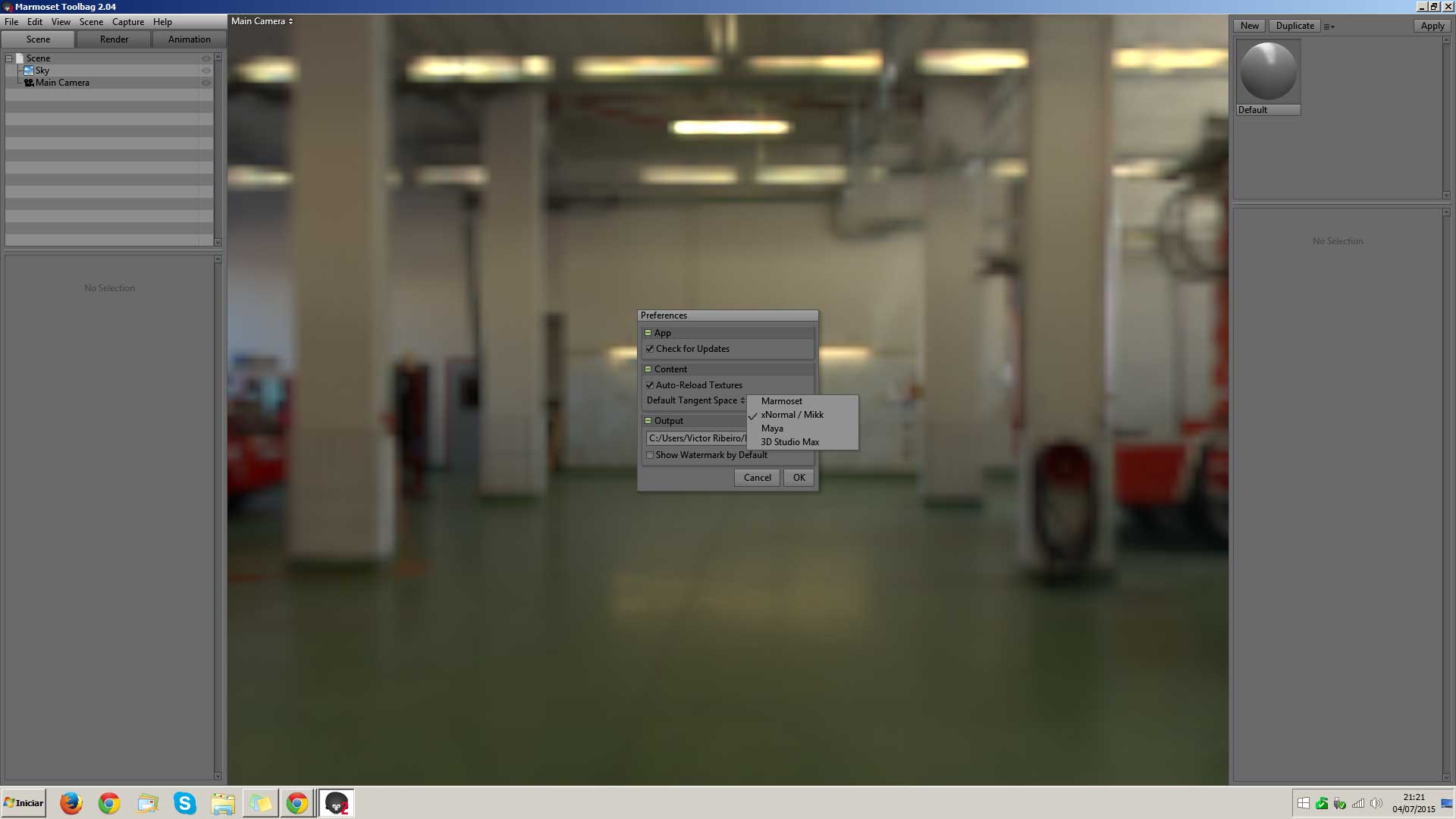Click the Sticky Notes taskbar icon
Screen dimensions: 1456x819
[x=260, y=803]
